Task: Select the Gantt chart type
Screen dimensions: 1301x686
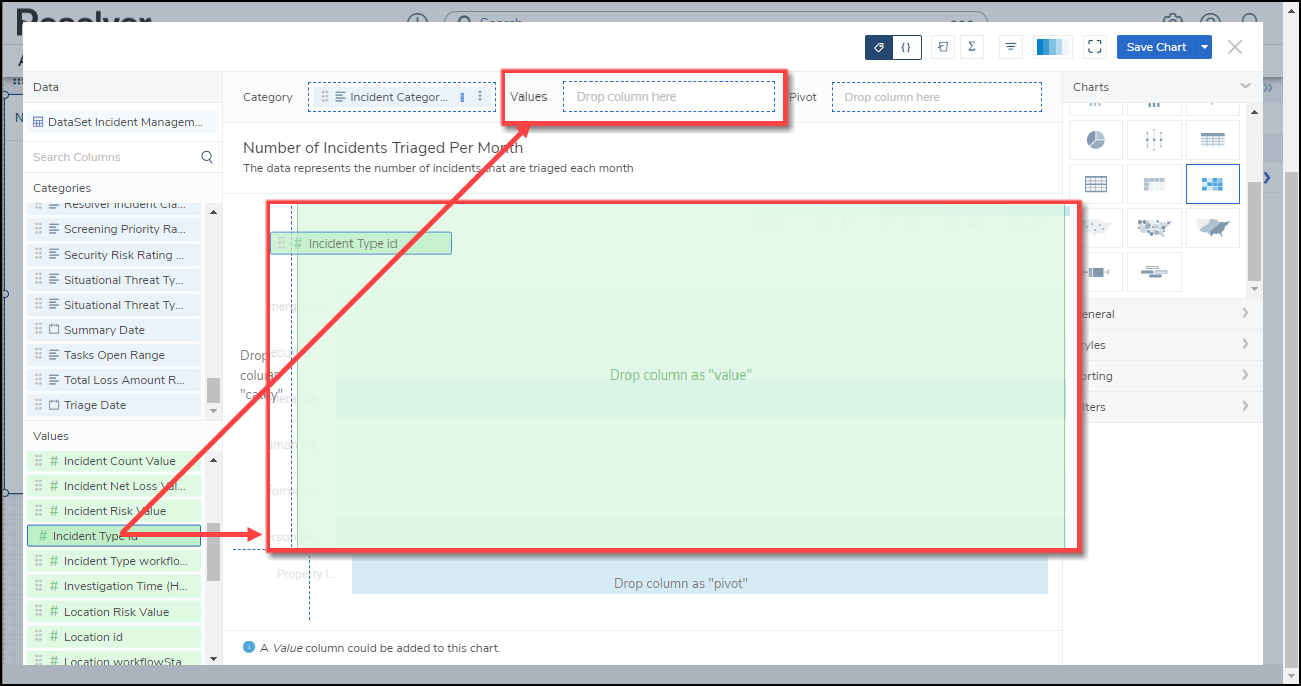Action: (1154, 272)
